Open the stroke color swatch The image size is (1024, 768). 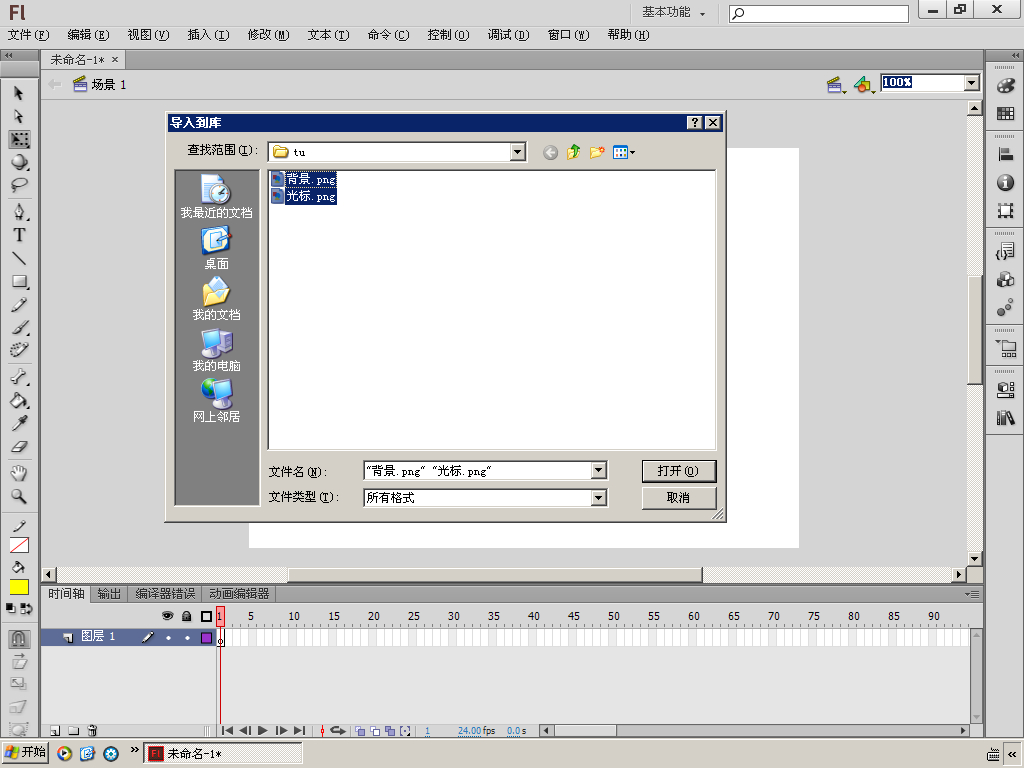pyautogui.click(x=19, y=545)
